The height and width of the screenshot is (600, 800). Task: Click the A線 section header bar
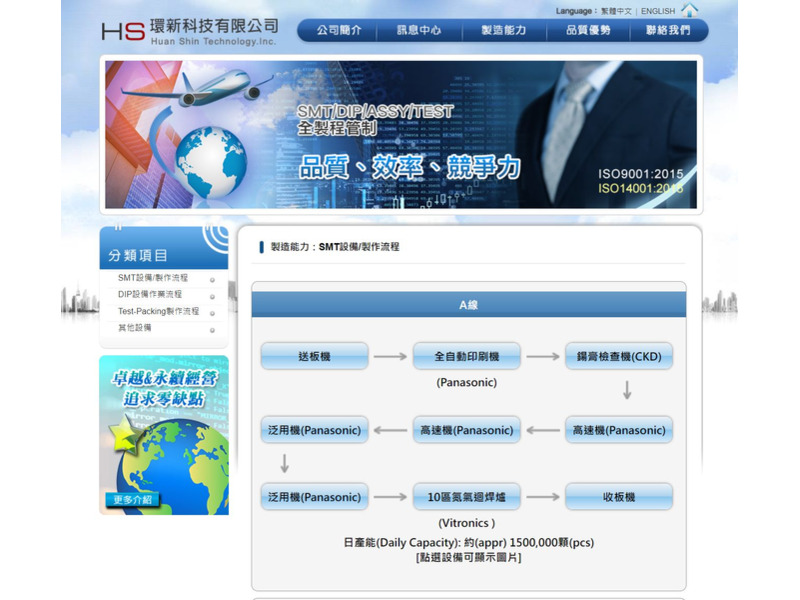(469, 303)
